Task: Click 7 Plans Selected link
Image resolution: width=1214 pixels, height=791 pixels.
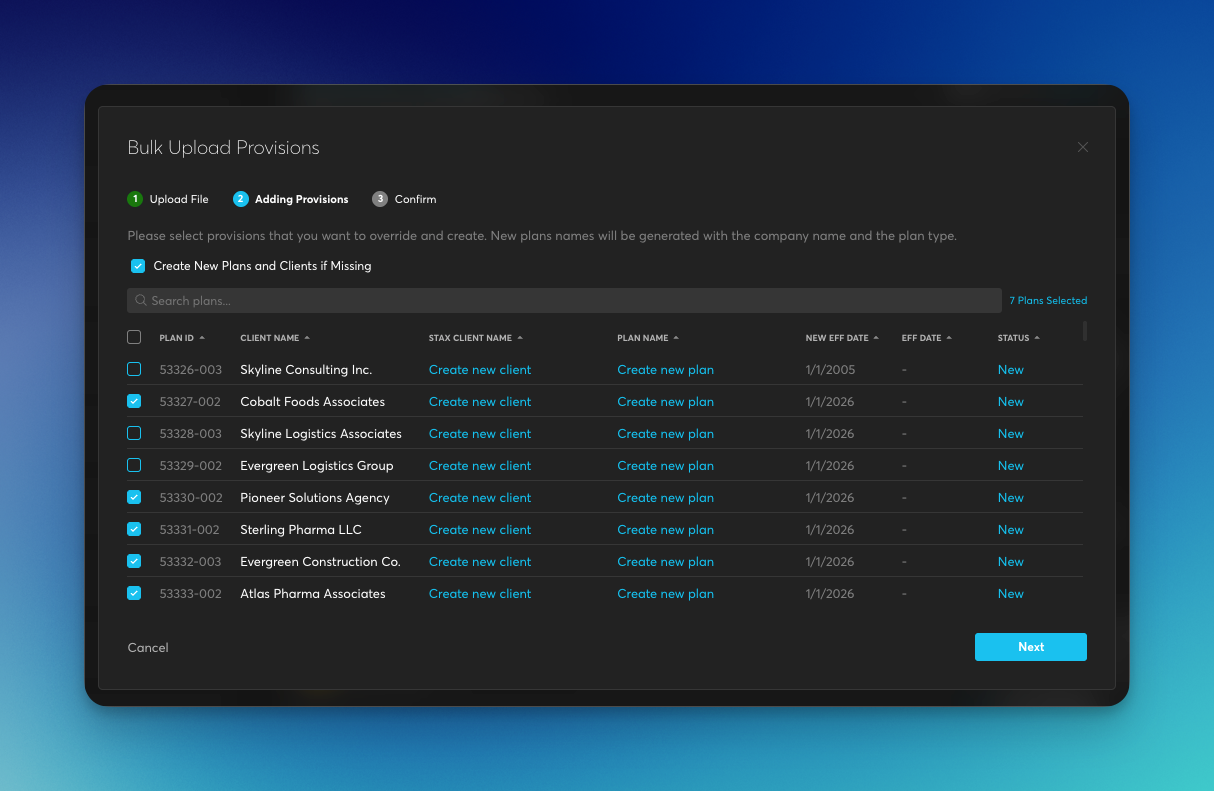Action: point(1048,300)
